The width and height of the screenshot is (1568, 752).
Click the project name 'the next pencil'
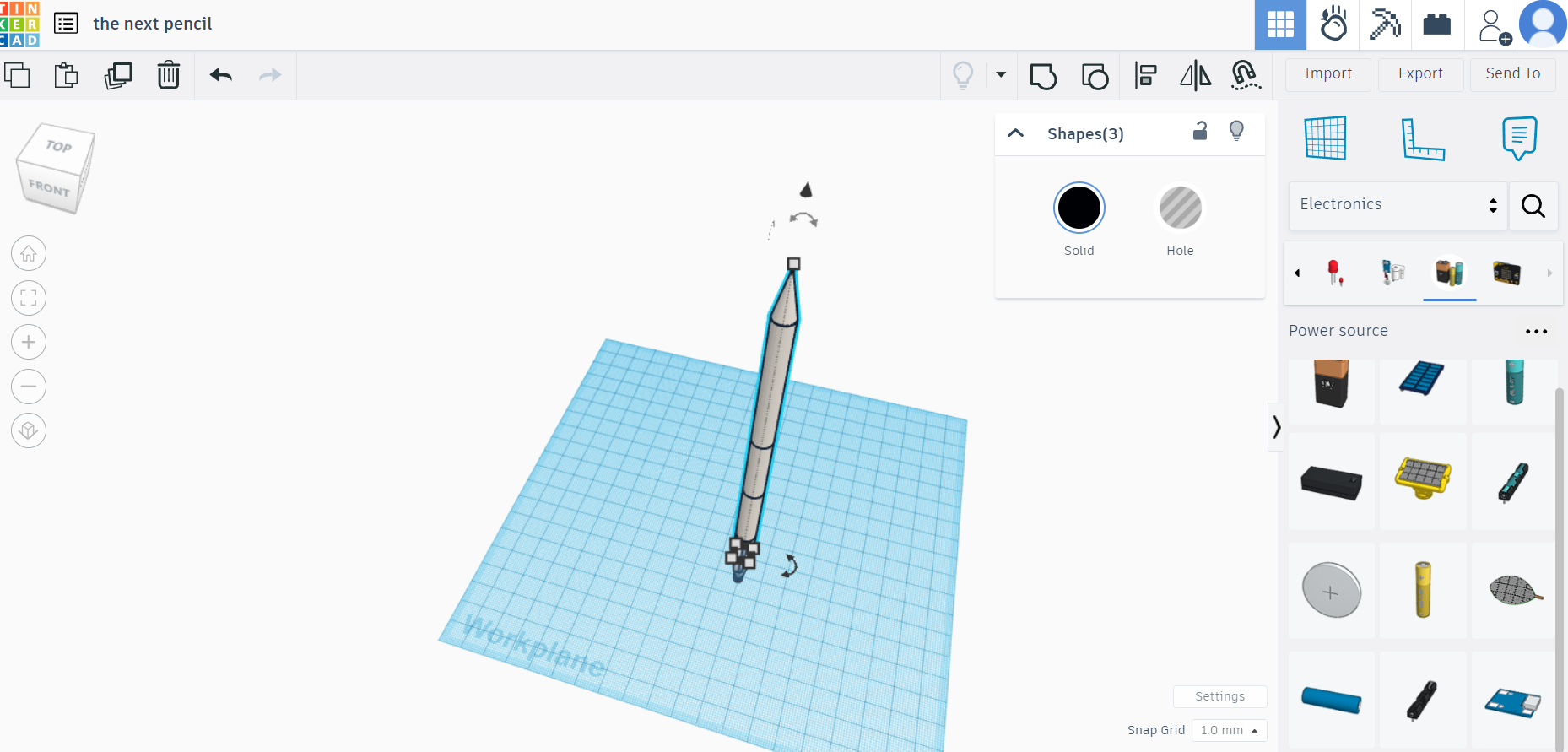(153, 24)
